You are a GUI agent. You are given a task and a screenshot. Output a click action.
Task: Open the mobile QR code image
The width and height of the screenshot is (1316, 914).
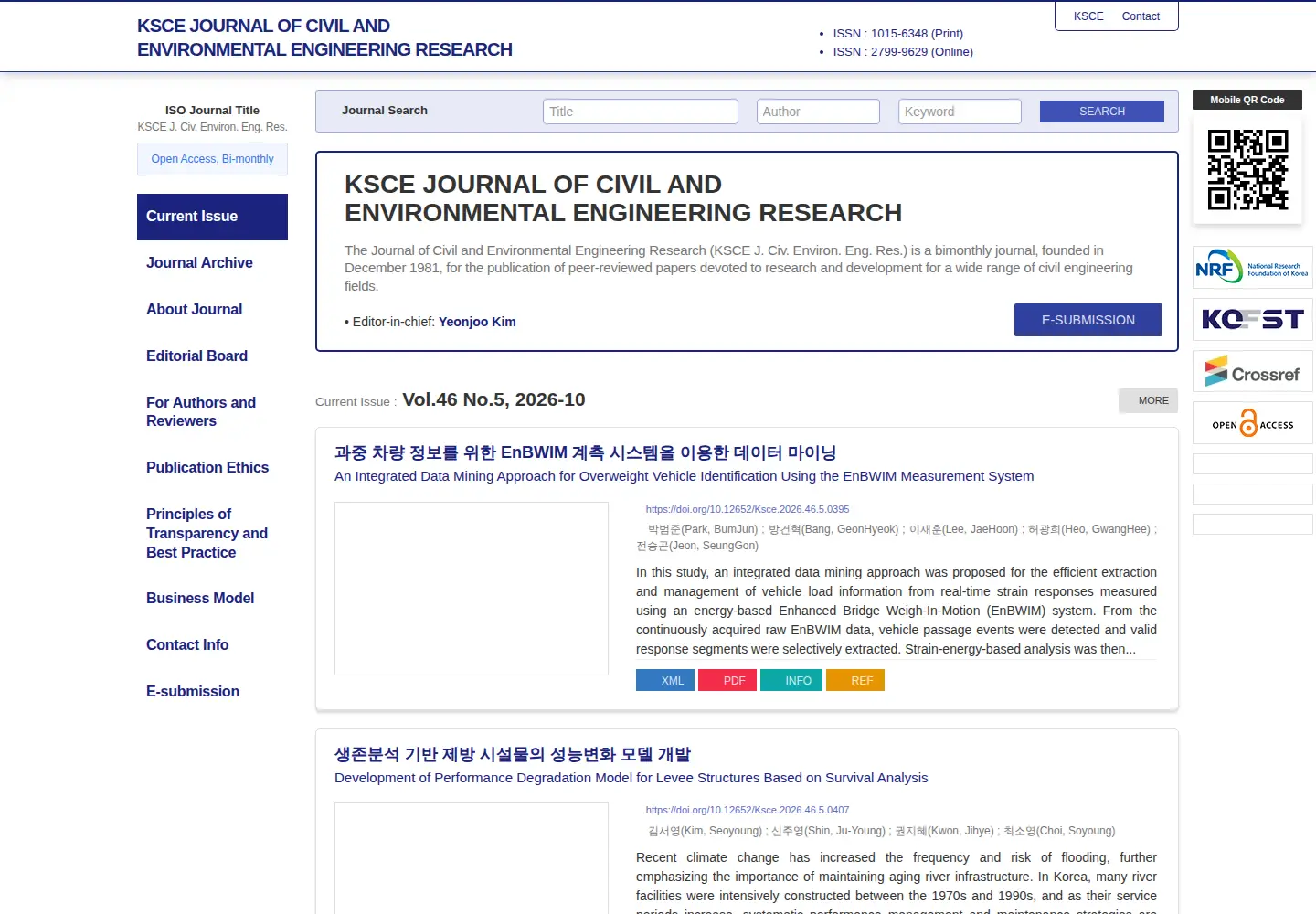pyautogui.click(x=1247, y=170)
